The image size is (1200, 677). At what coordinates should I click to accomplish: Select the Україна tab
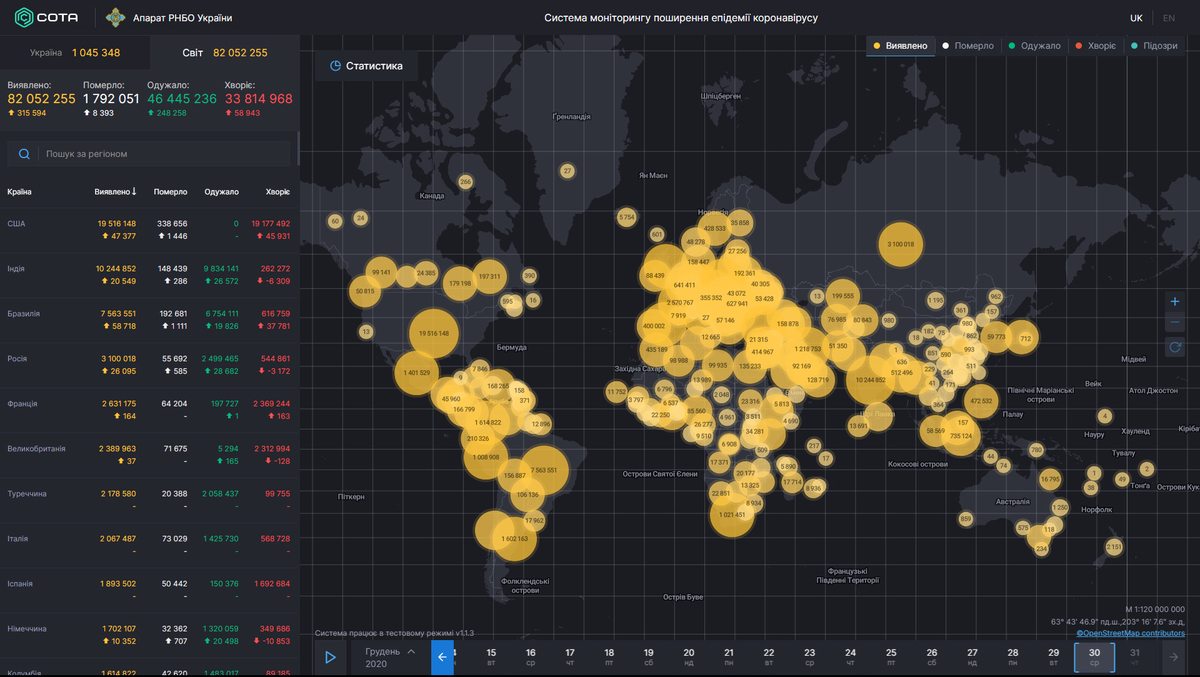pyautogui.click(x=75, y=53)
